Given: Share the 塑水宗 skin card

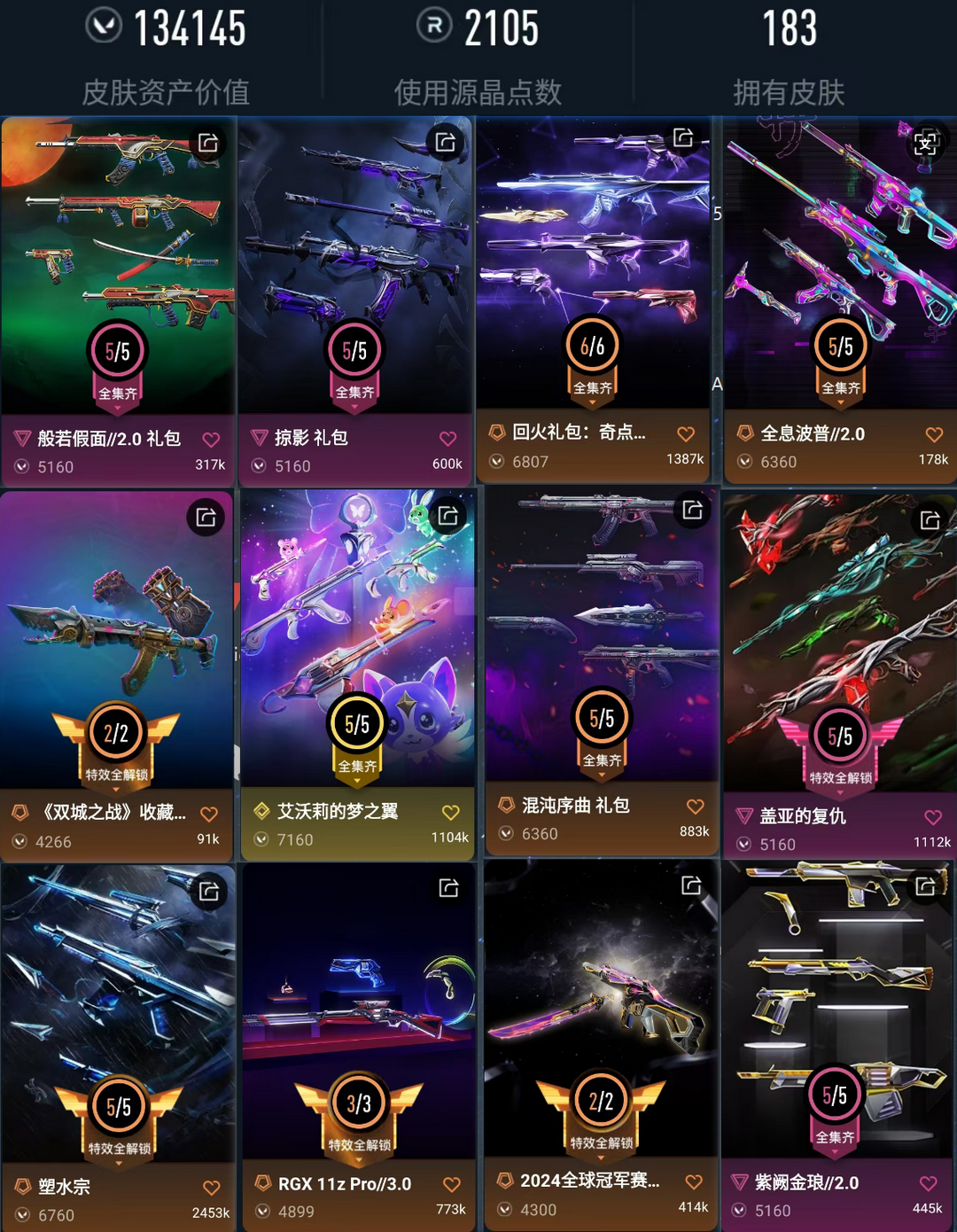Looking at the screenshot, I should pos(209,891).
